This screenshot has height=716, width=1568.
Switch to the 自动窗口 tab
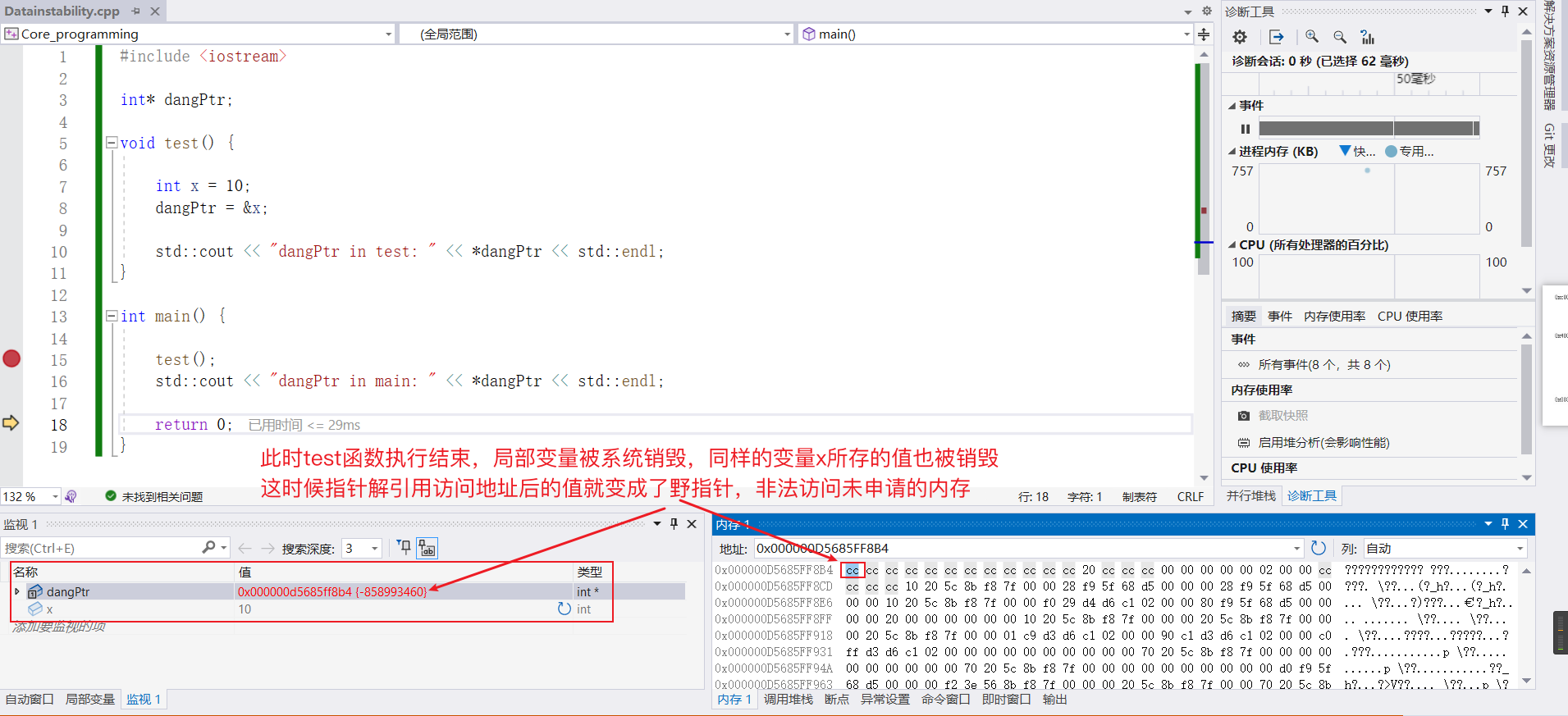coord(30,700)
